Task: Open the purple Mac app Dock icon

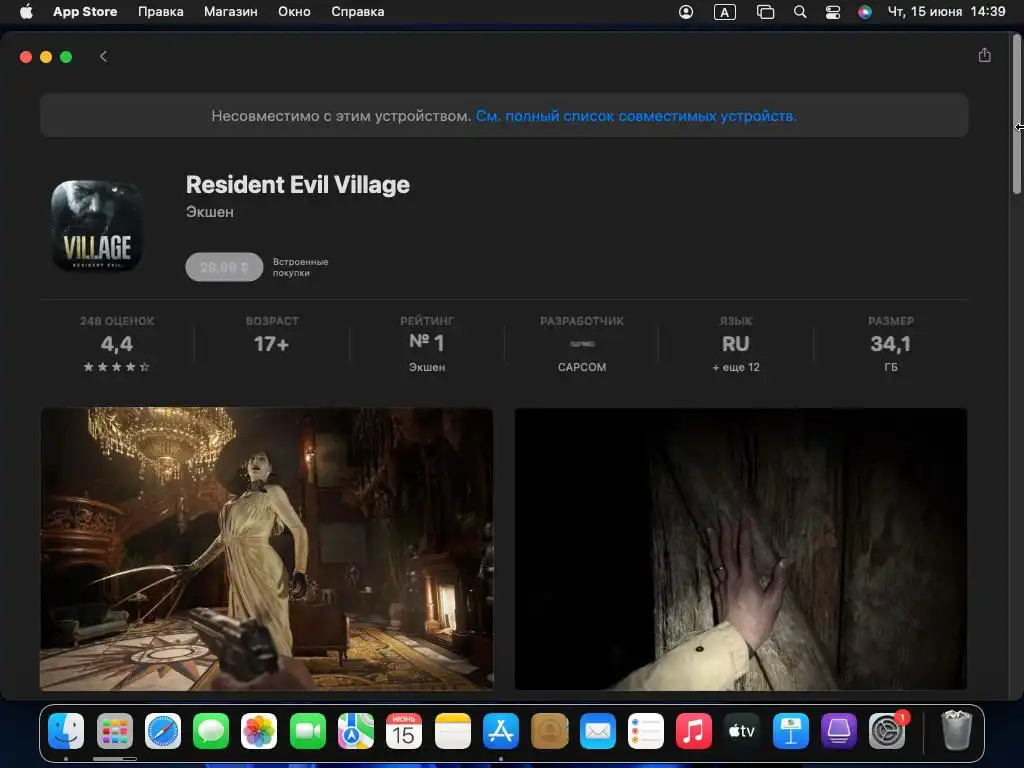Action: point(839,731)
